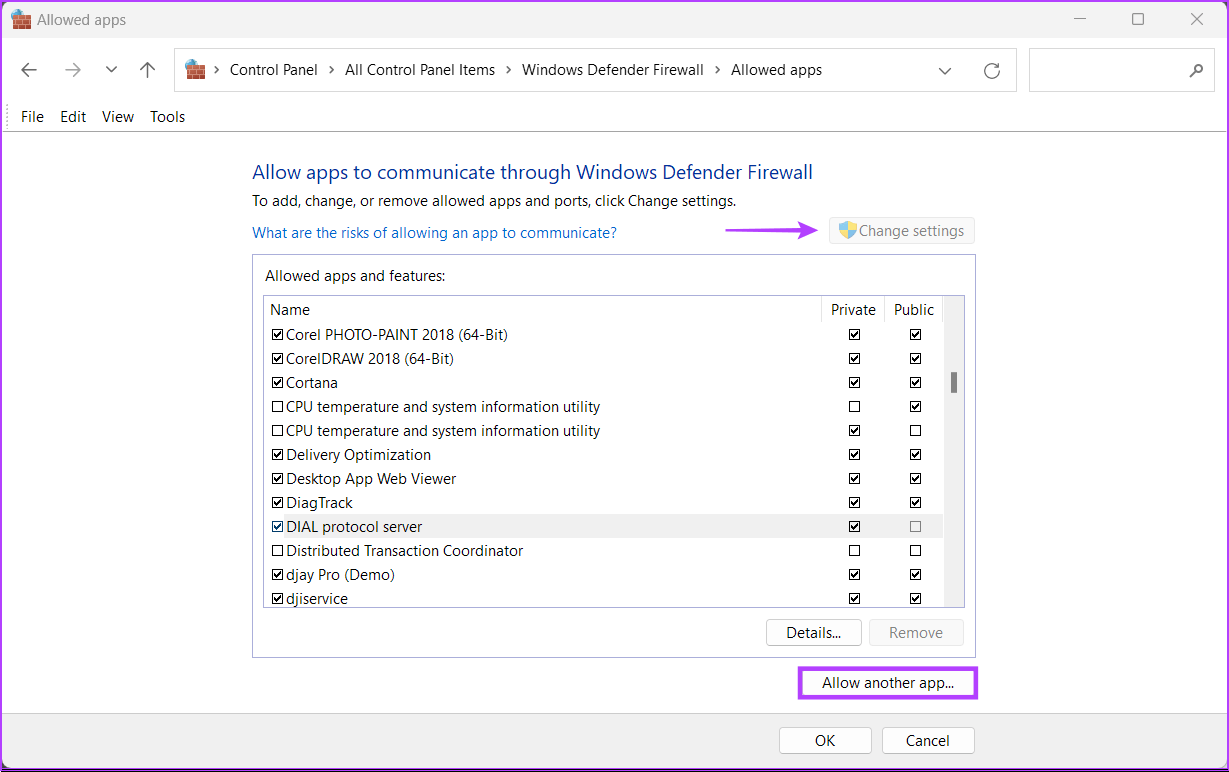Expand chevron after Windows Defender Firewall breadcrumb
The image size is (1229, 772).
(x=718, y=70)
